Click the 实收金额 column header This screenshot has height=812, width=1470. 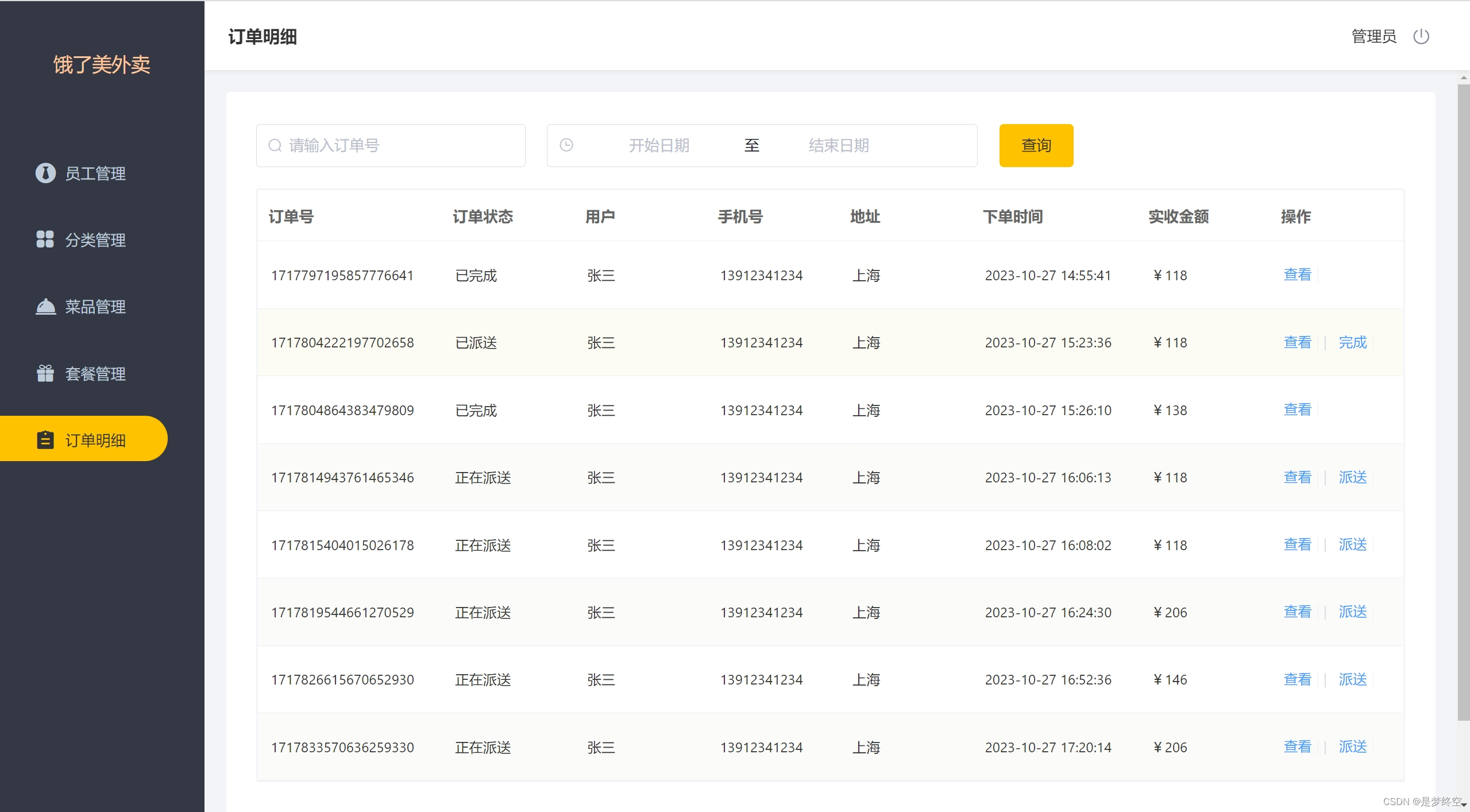click(x=1179, y=216)
